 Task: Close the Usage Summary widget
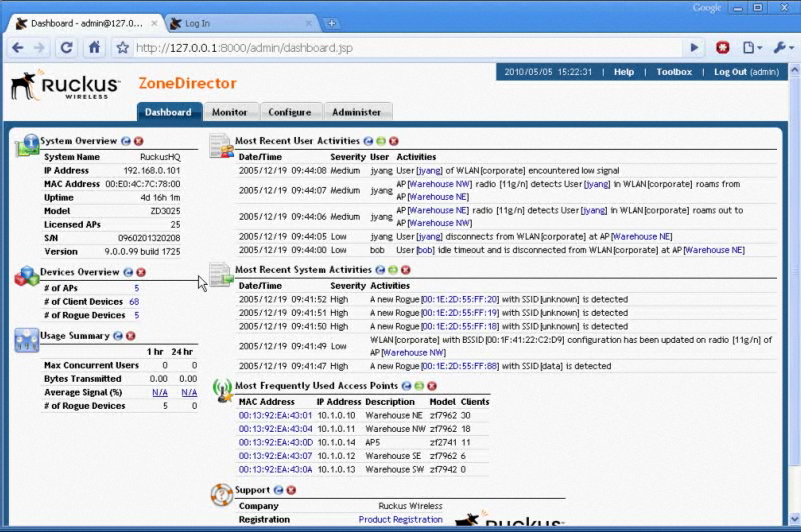click(131, 336)
